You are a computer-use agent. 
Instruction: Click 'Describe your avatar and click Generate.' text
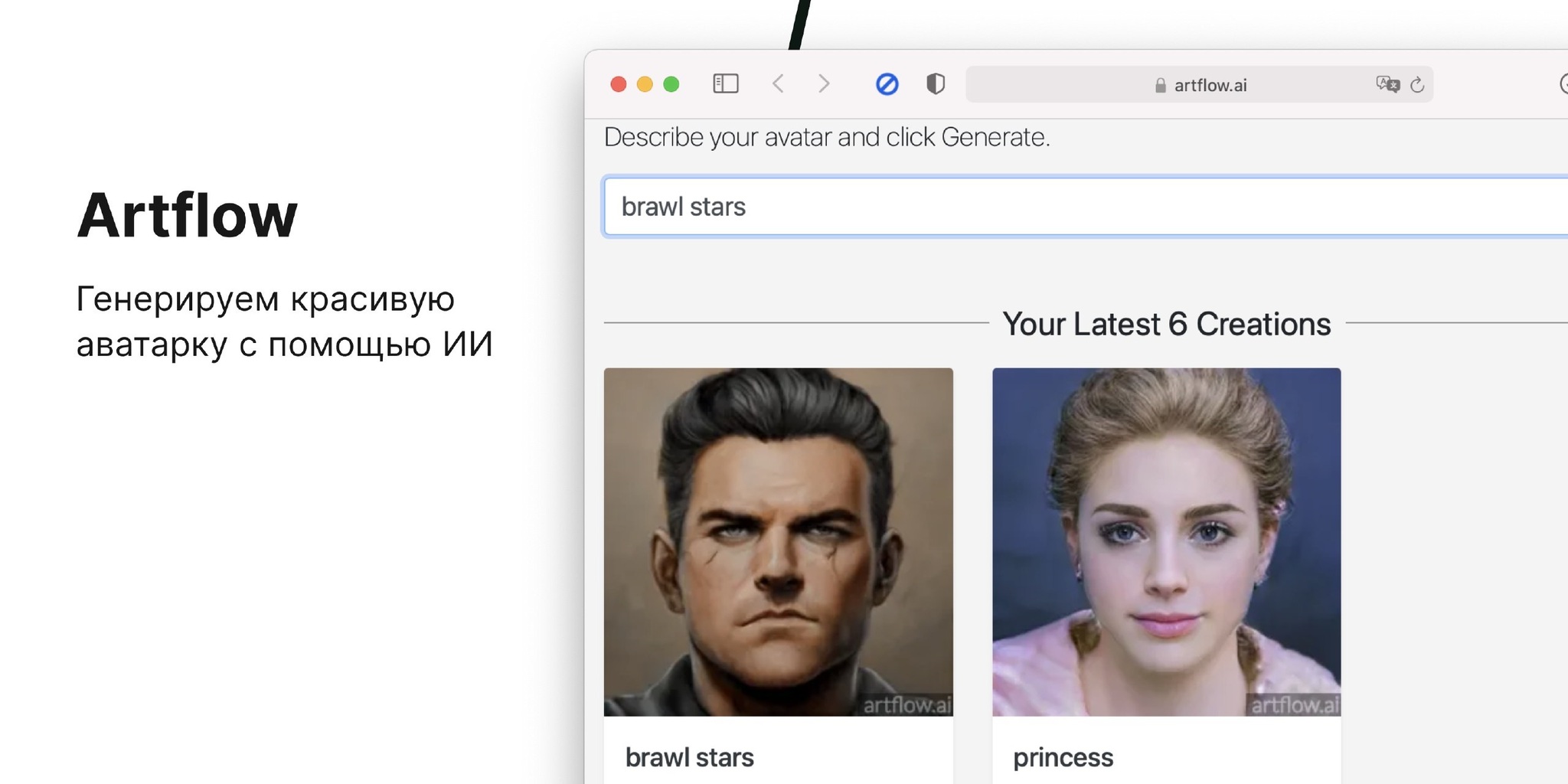point(827,137)
